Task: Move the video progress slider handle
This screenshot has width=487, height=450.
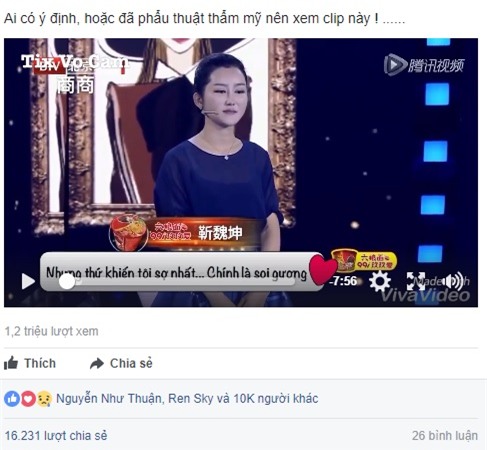Action: 67,282
